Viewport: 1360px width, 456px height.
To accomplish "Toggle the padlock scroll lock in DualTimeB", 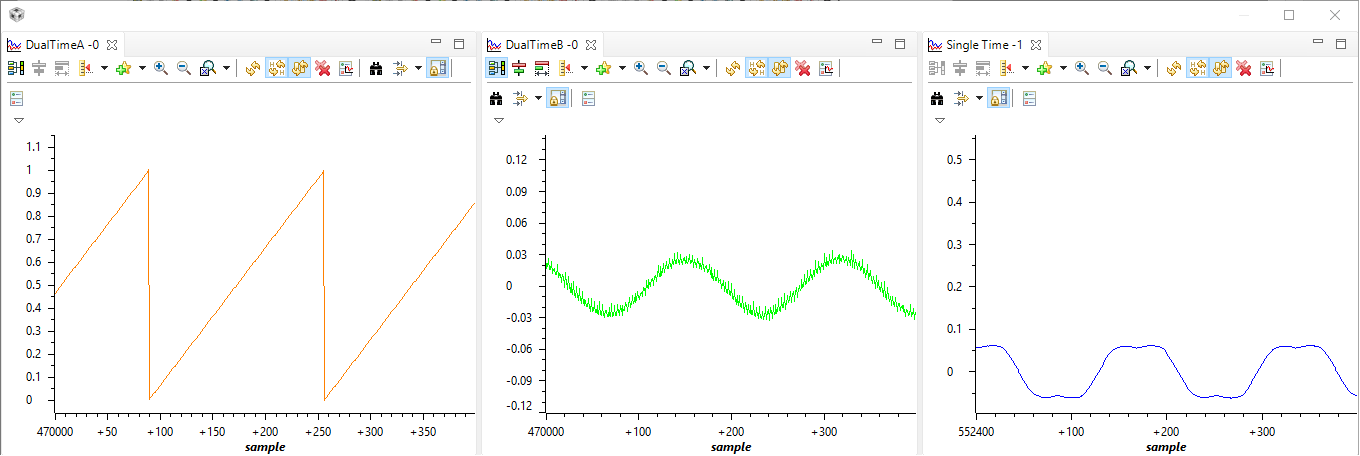I will point(557,99).
